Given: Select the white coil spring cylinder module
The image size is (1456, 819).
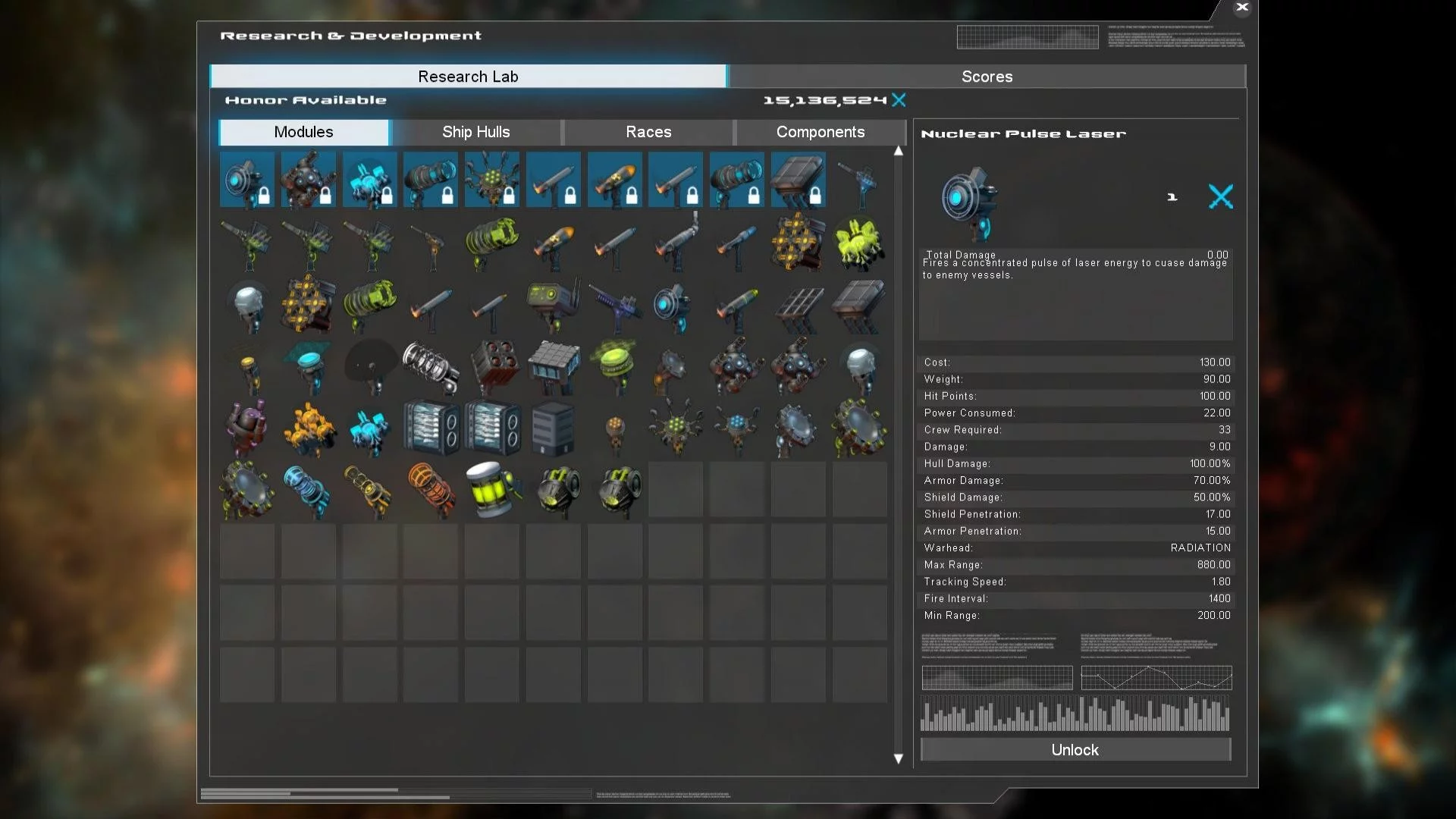Looking at the screenshot, I should (x=431, y=366).
